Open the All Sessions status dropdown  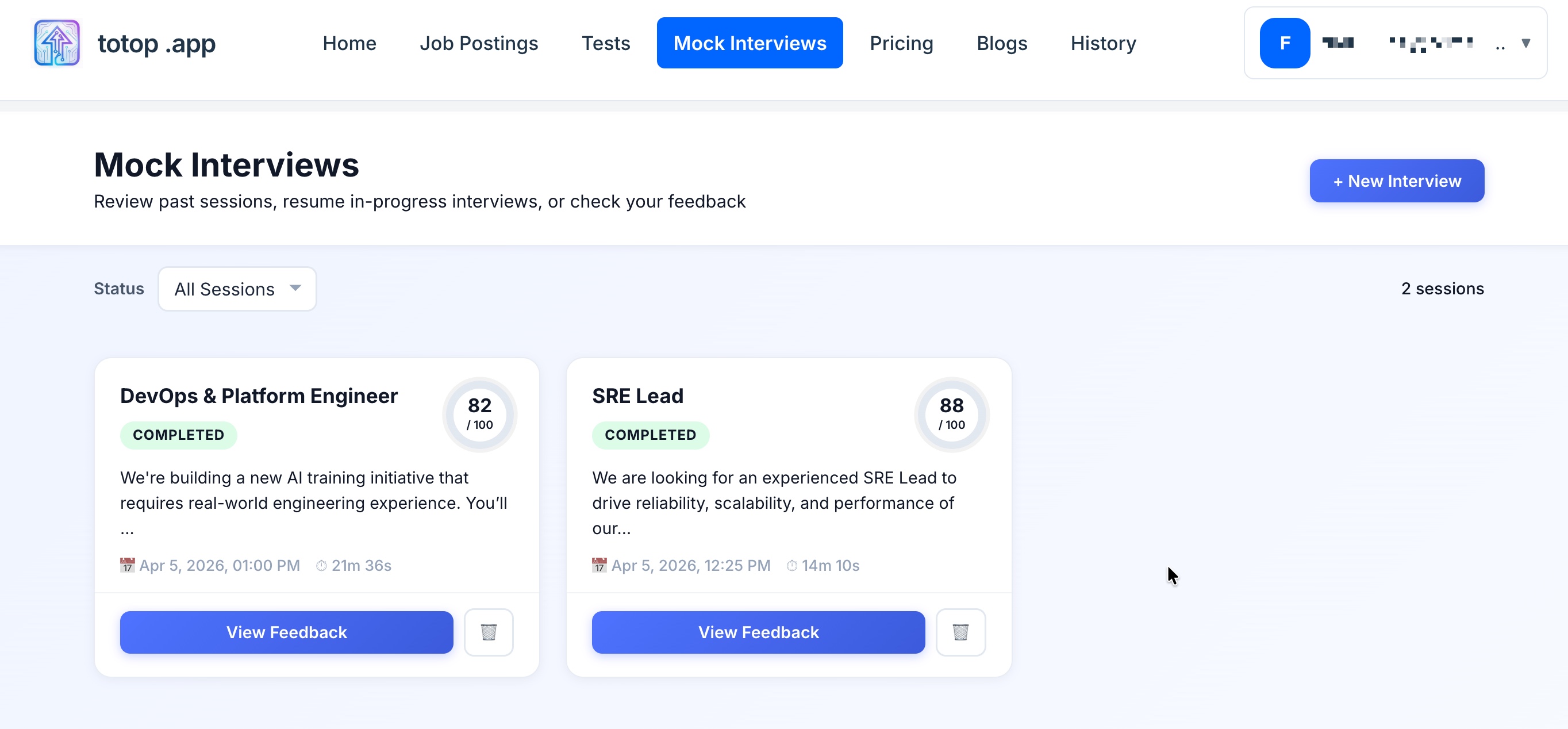[237, 289]
